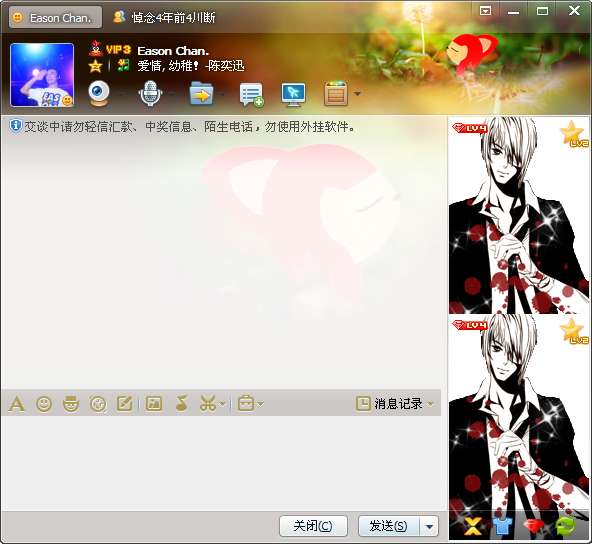Expand the applications box dropdown arrow

point(357,94)
